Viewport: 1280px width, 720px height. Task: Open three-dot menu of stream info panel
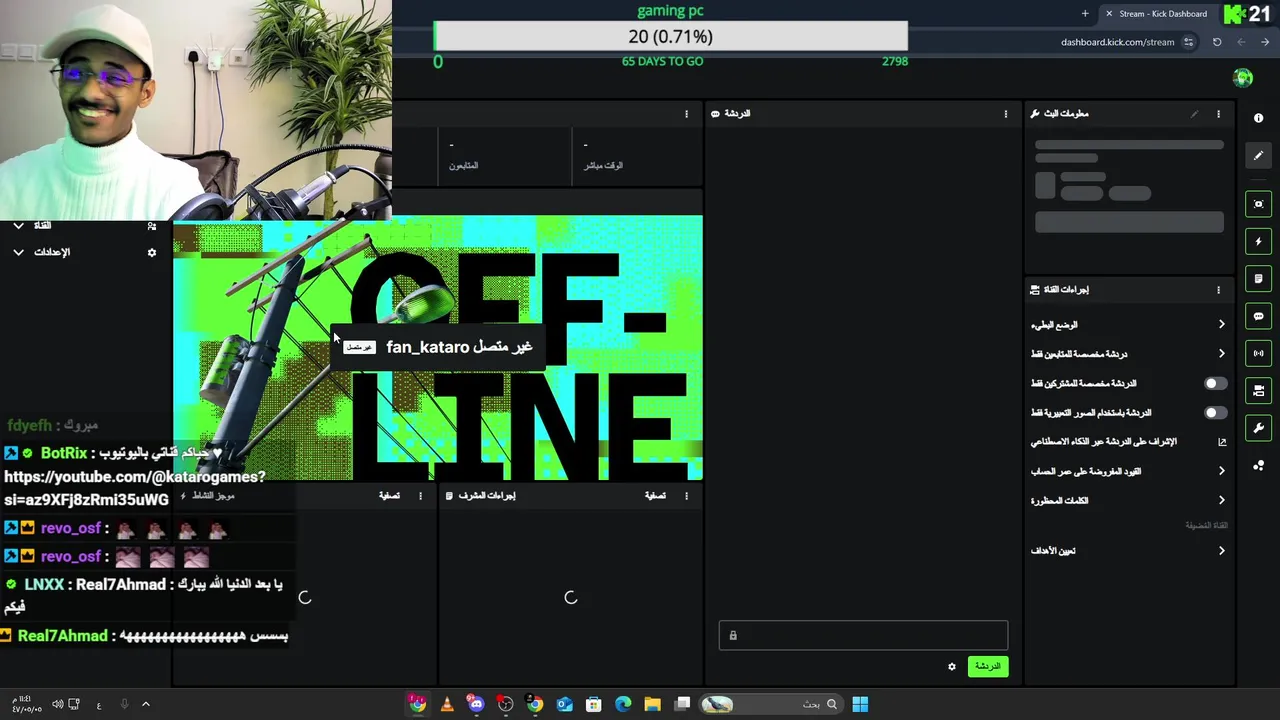(1218, 114)
